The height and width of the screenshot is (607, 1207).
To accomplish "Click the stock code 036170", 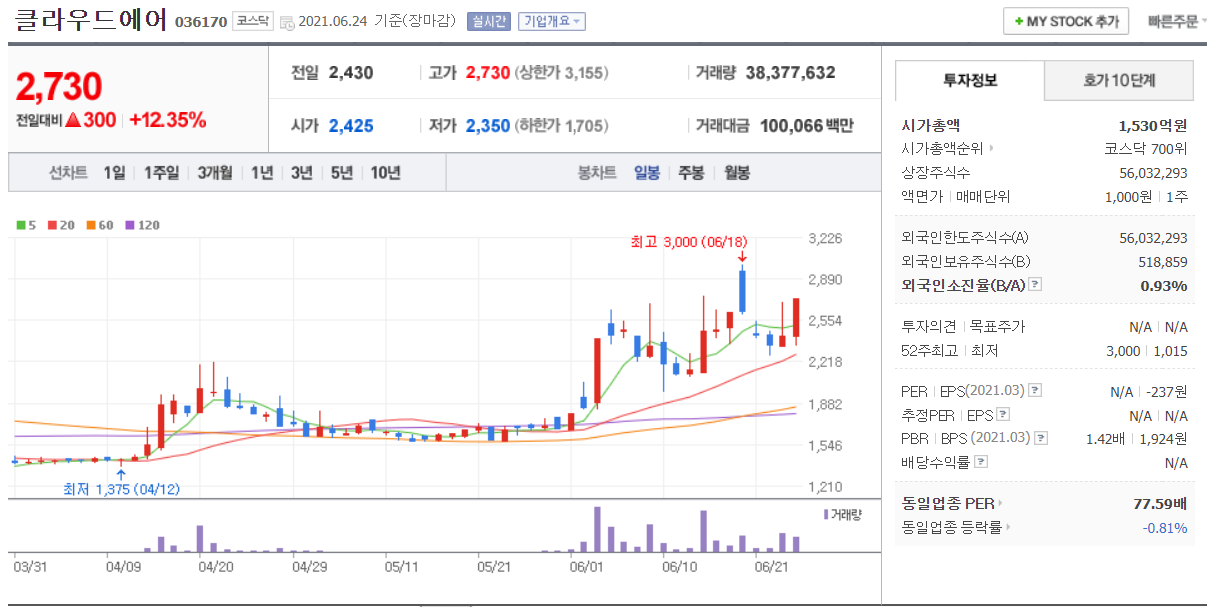I will tap(201, 22).
